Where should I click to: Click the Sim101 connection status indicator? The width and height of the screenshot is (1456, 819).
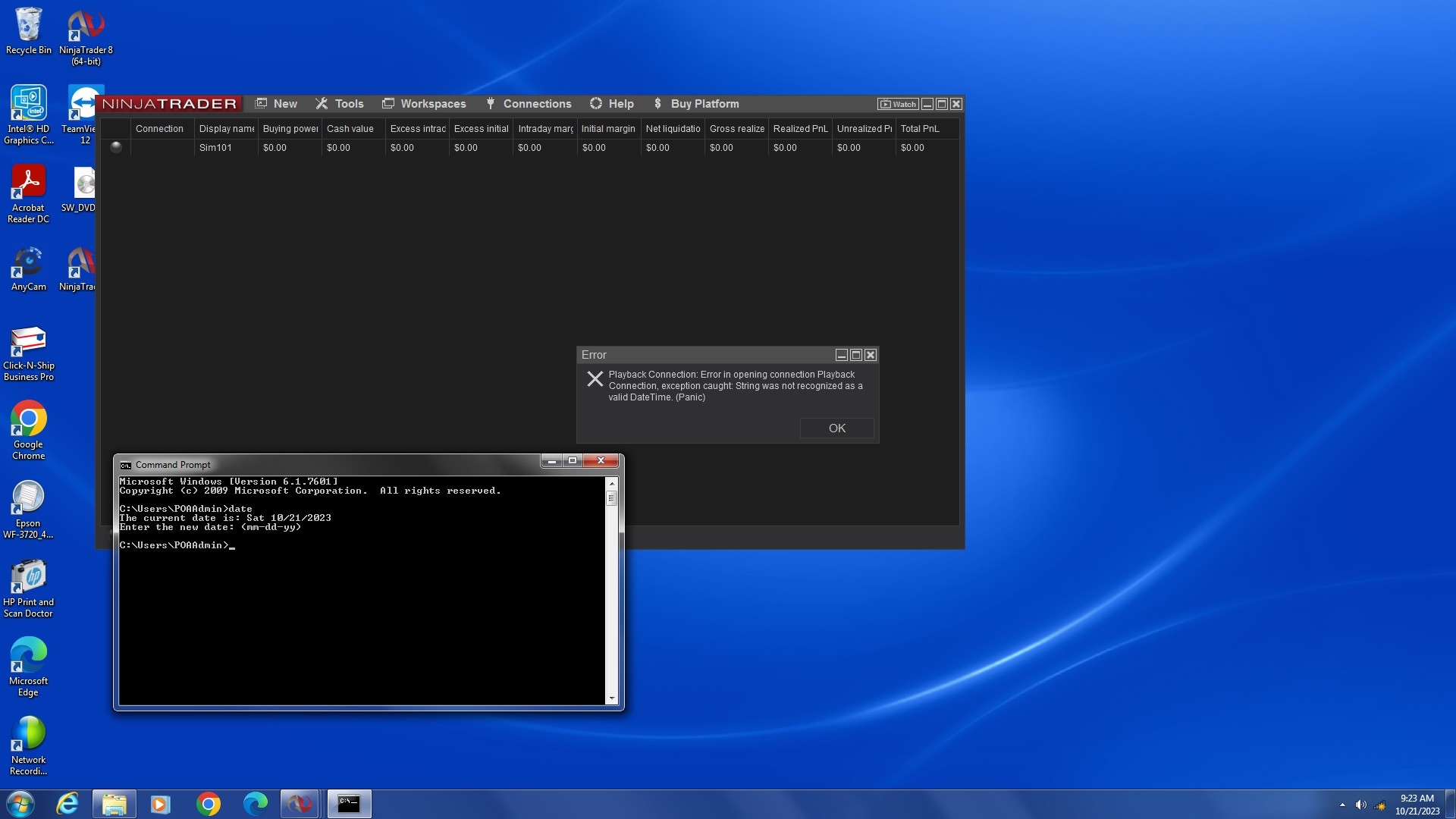click(x=116, y=148)
